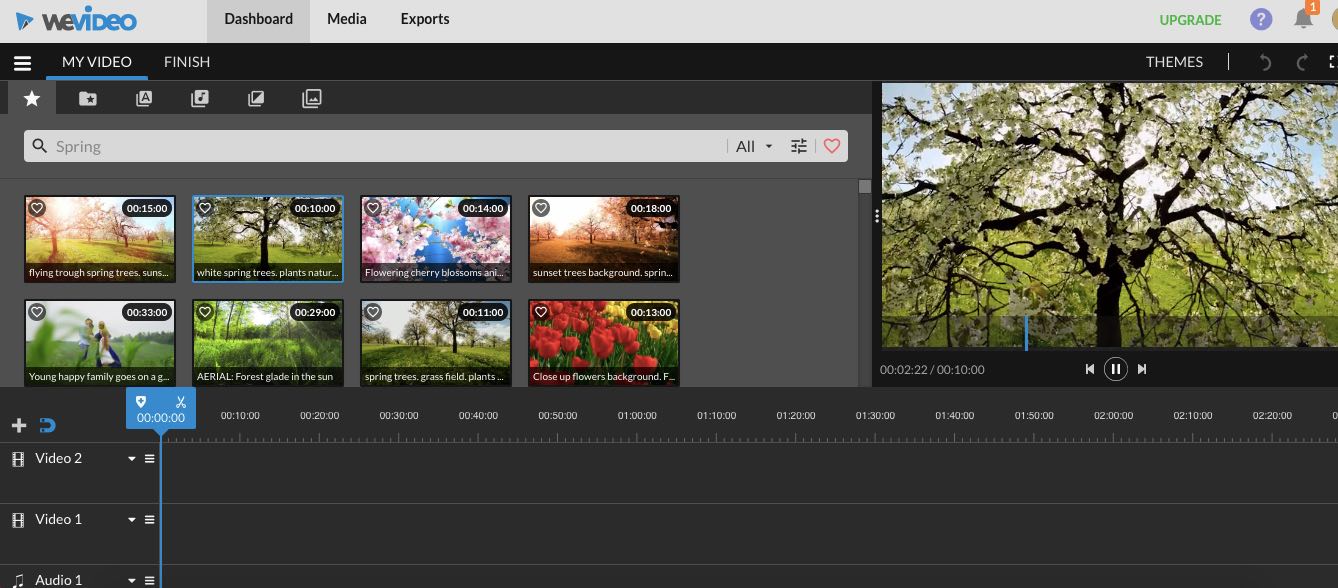The width and height of the screenshot is (1338, 588).
Task: Open the Backgrounds library tab icon
Action: [x=312, y=98]
